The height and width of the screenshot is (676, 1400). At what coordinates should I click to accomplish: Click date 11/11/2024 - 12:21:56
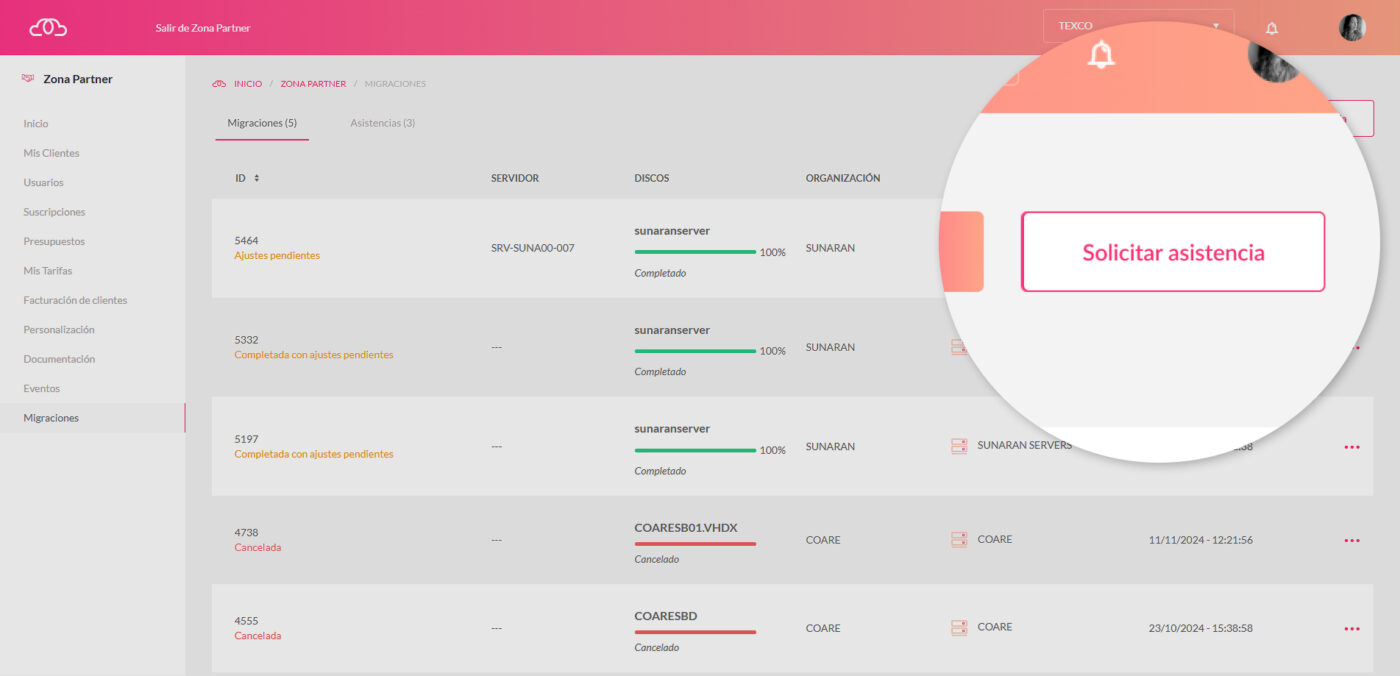[x=1200, y=540]
